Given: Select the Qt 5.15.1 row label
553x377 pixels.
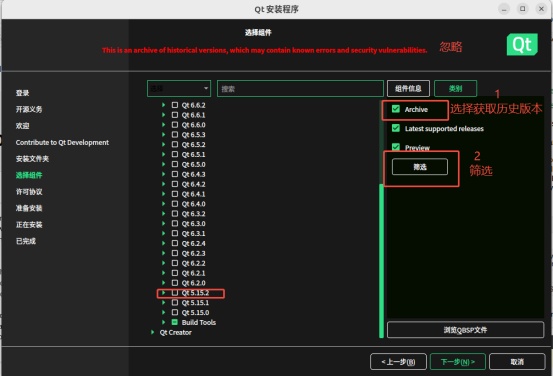Looking at the screenshot, I should click(x=195, y=303).
